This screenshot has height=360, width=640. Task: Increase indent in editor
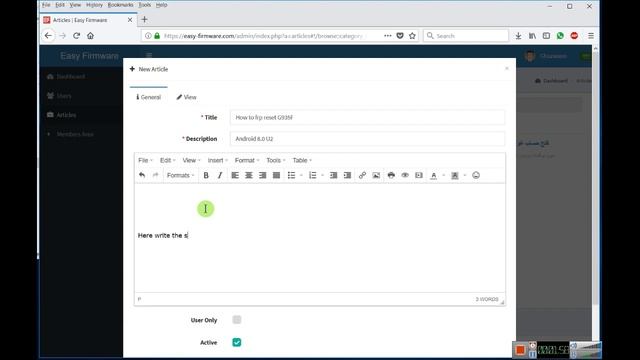pyautogui.click(x=347, y=175)
